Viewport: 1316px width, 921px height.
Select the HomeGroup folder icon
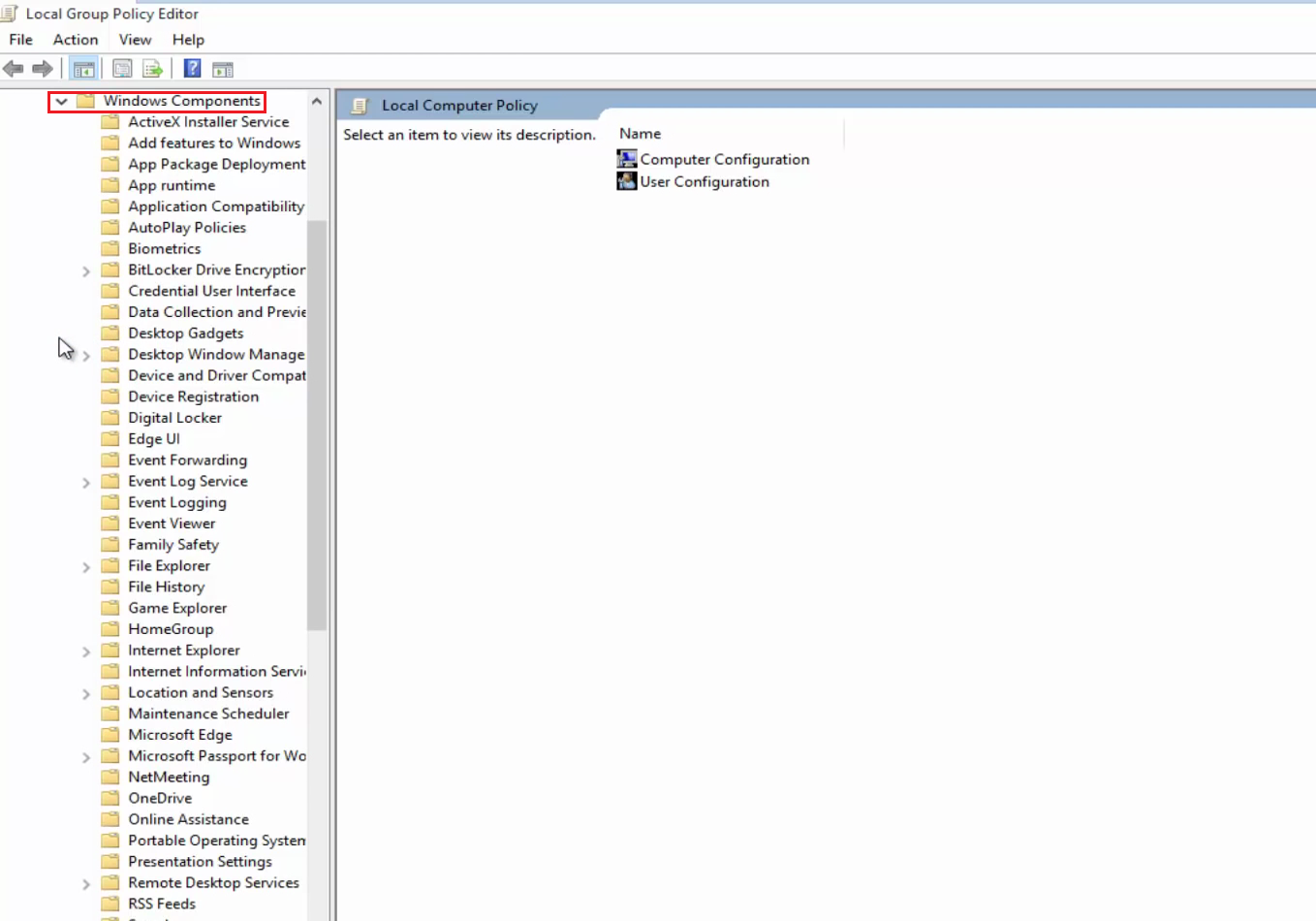[110, 629]
